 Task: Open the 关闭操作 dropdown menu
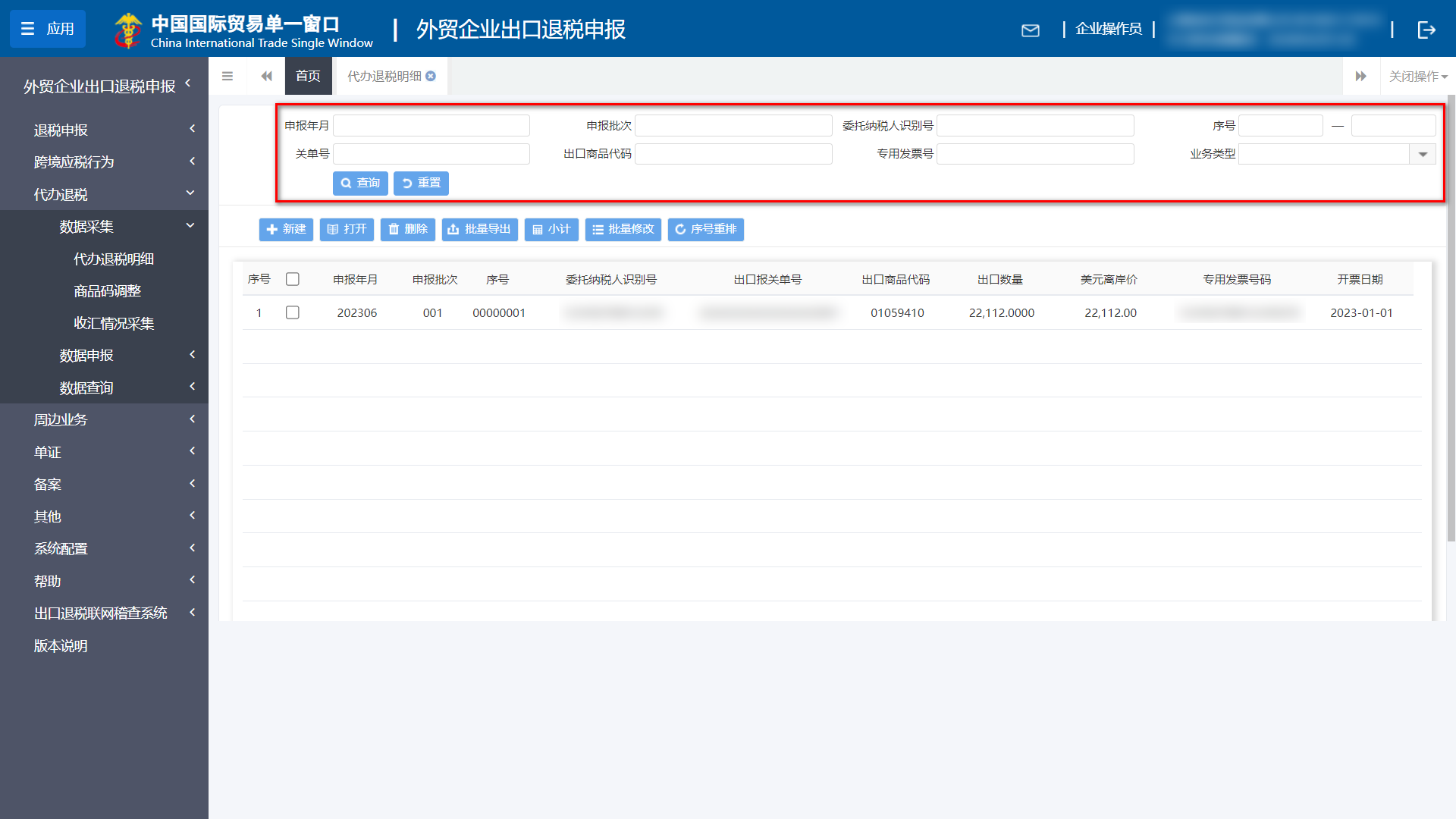[1417, 76]
